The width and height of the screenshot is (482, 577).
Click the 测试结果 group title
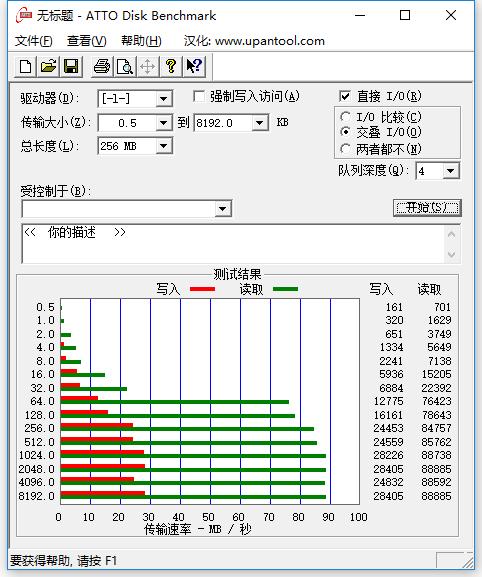pyautogui.click(x=237, y=274)
